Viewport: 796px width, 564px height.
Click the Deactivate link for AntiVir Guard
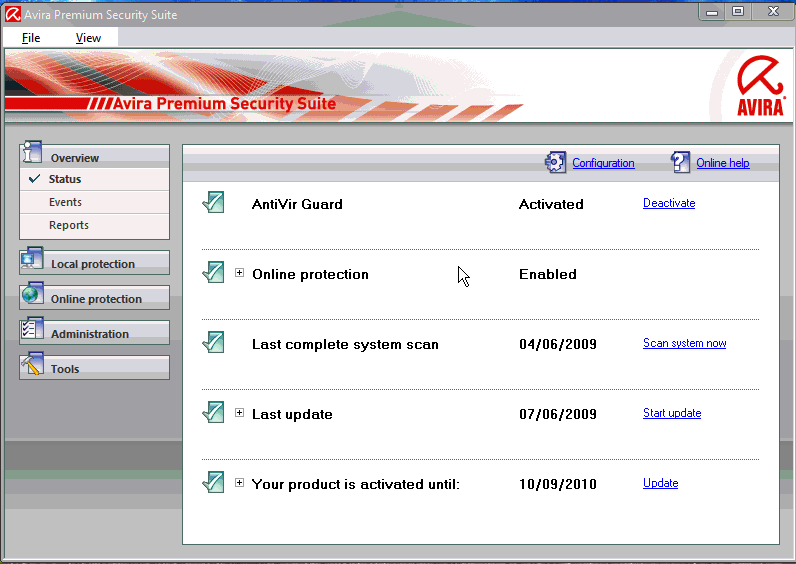coord(668,203)
